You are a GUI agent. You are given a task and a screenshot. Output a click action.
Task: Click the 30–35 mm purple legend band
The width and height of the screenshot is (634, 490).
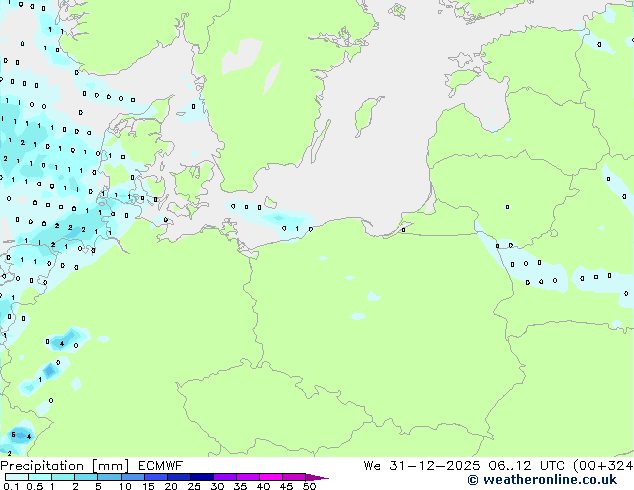224,477
